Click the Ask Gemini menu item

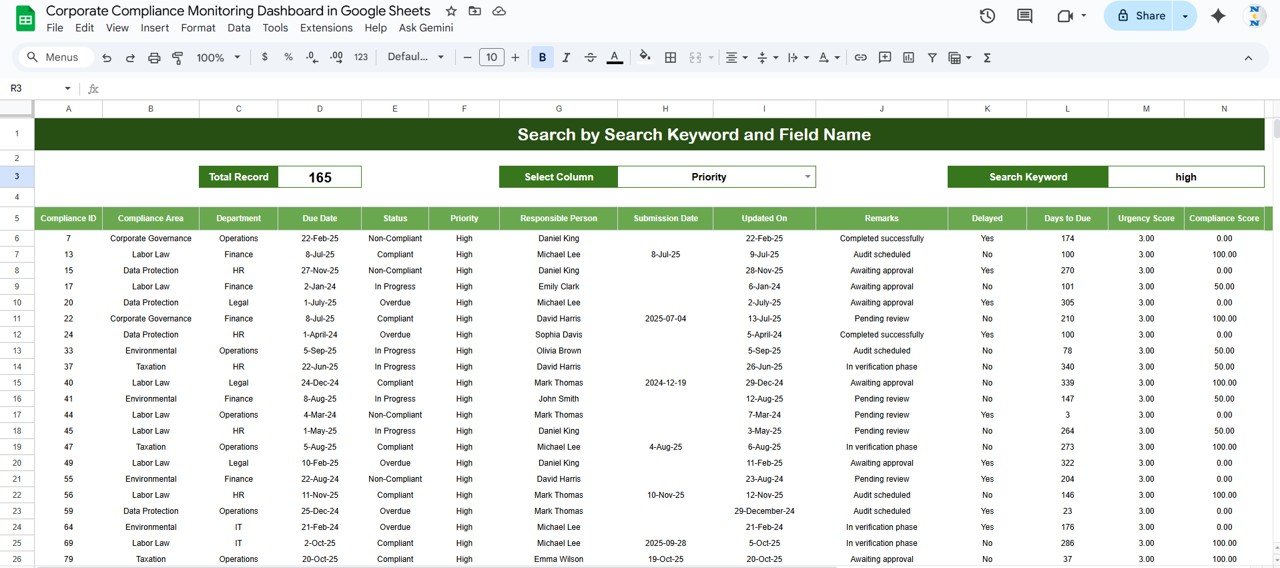tap(426, 28)
